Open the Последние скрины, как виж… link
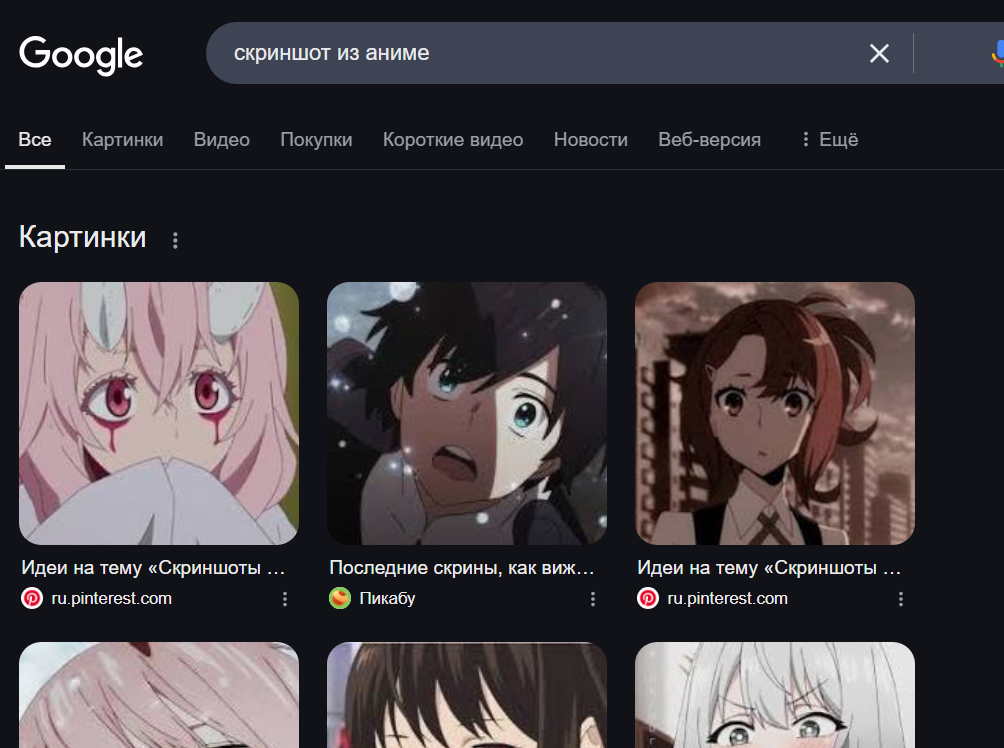1004x748 pixels. [x=462, y=567]
